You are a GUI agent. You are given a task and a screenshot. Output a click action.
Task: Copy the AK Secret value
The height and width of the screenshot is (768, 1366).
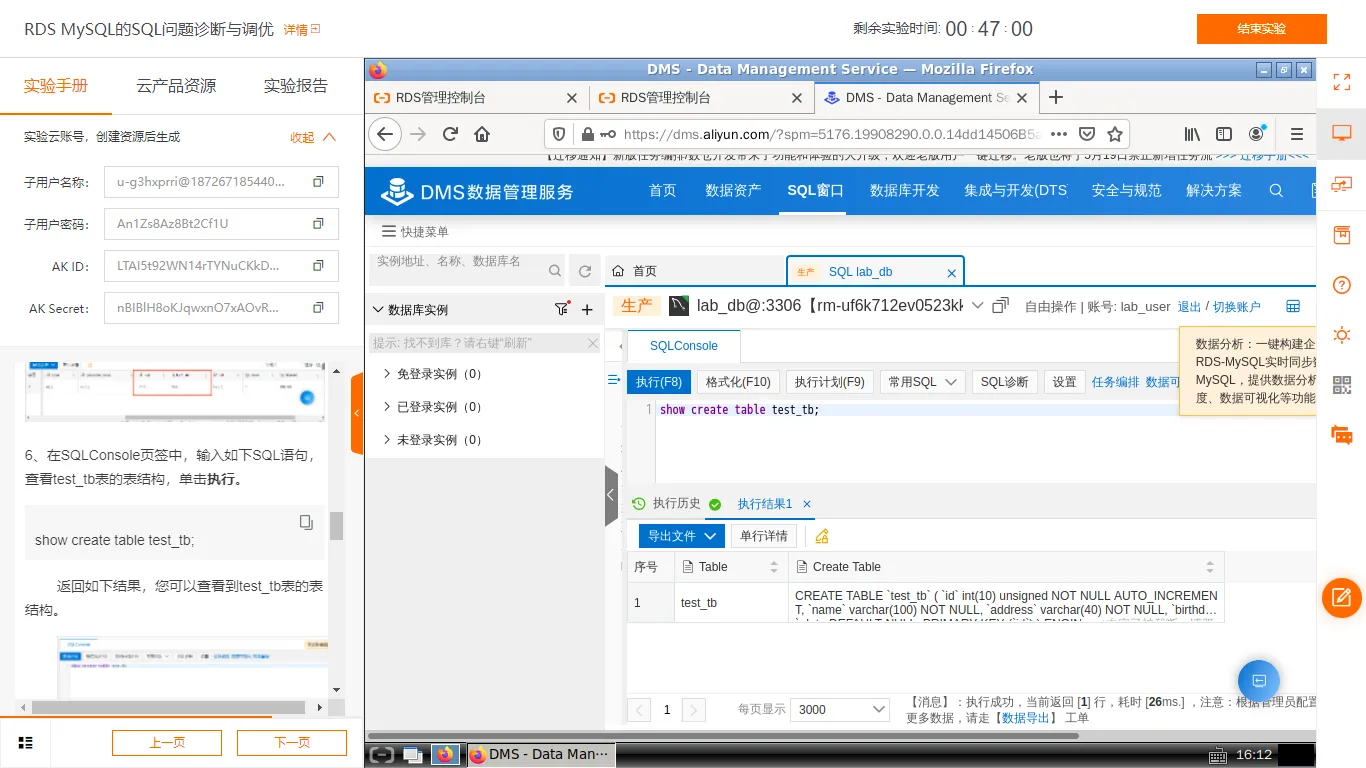pyautogui.click(x=318, y=308)
